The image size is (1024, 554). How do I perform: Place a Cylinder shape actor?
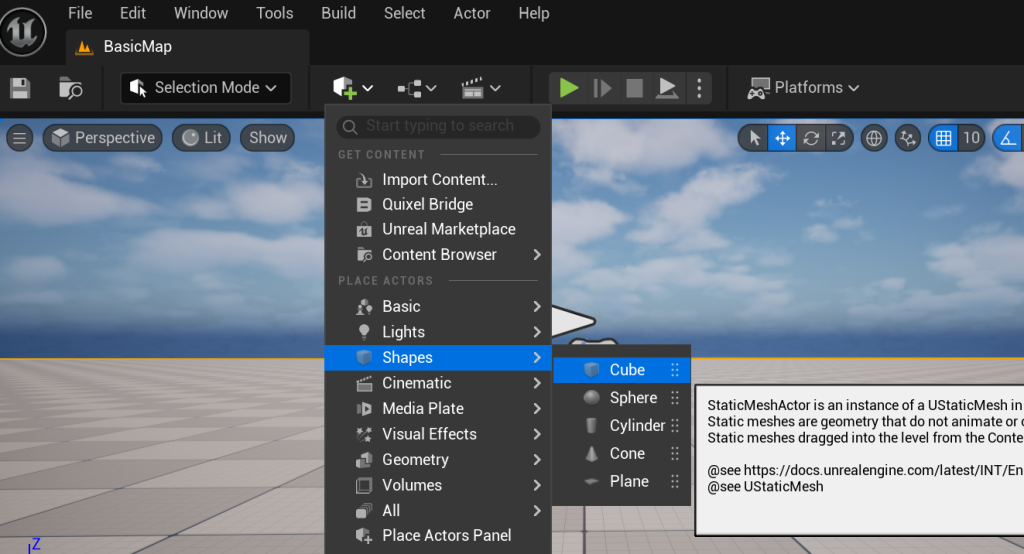click(x=621, y=425)
